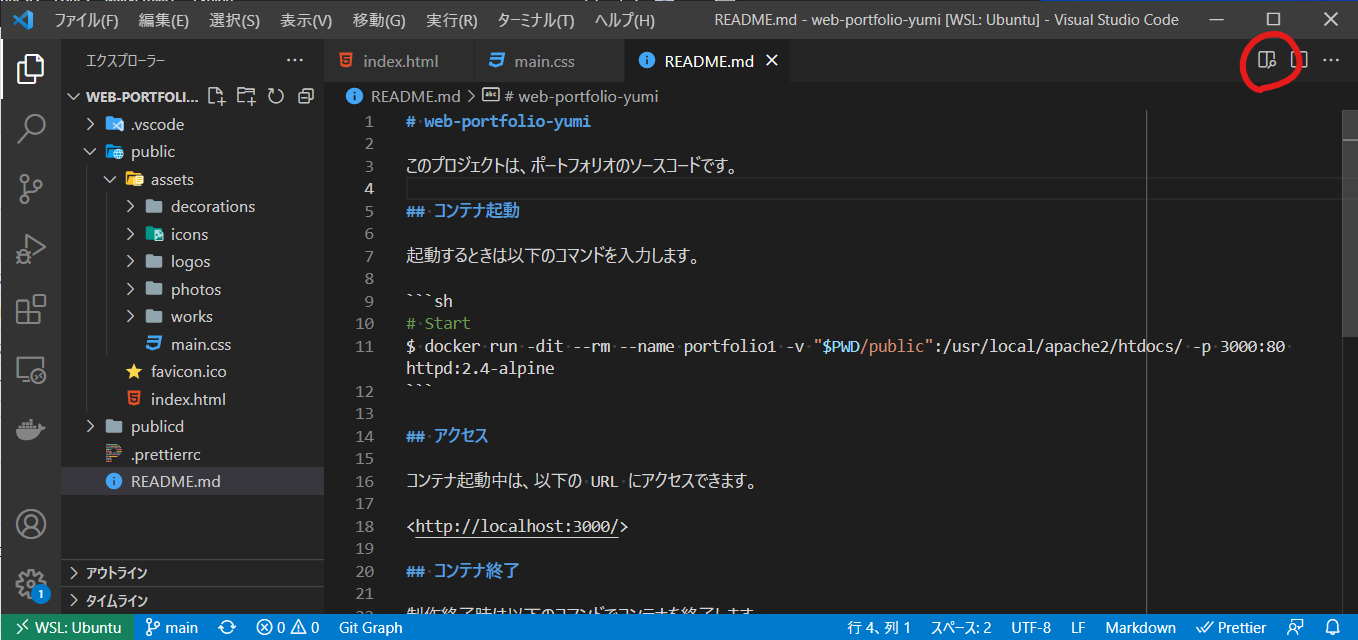Open Remote Explorer view
Screen dimensions: 1358x640
[x=30, y=370]
